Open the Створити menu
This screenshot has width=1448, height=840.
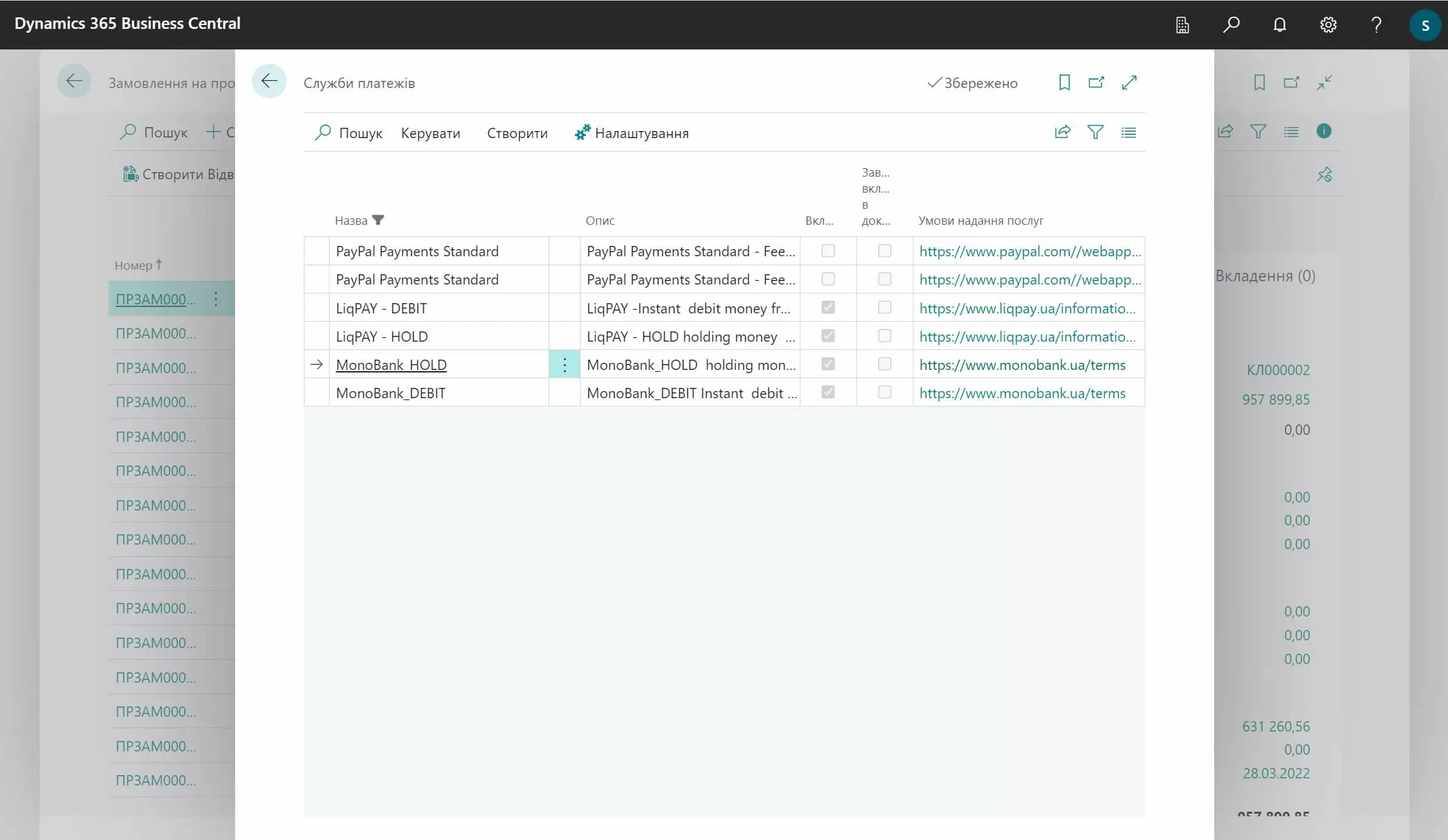tap(517, 133)
